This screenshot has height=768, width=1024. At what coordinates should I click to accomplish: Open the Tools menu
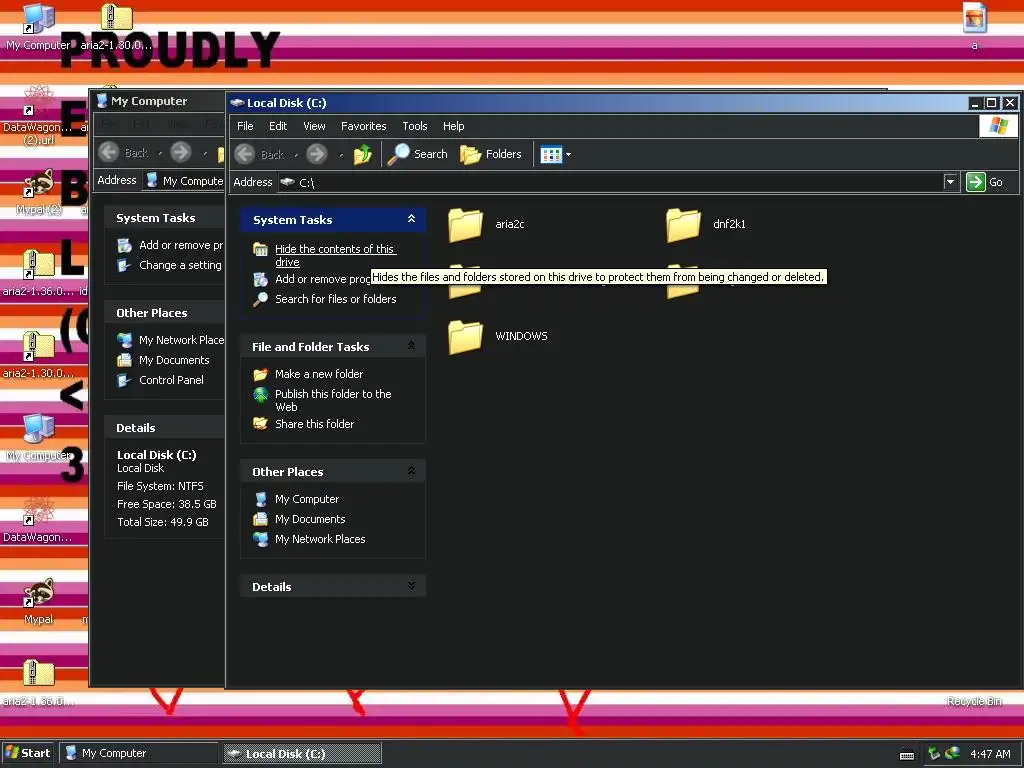(415, 126)
